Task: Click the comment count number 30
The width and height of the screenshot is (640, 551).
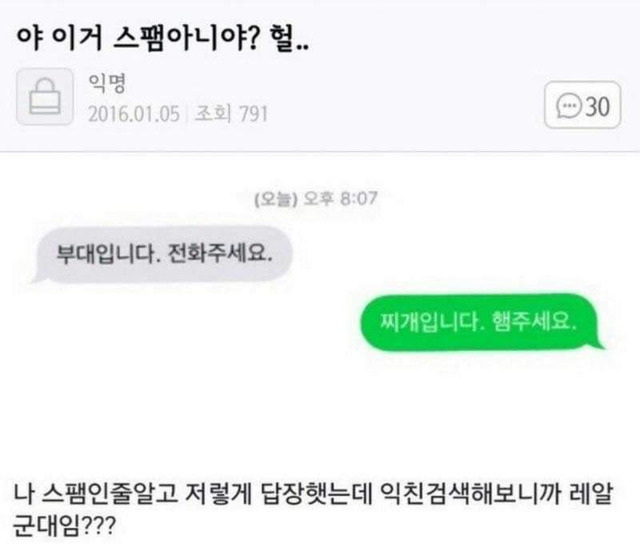Action: tap(598, 106)
